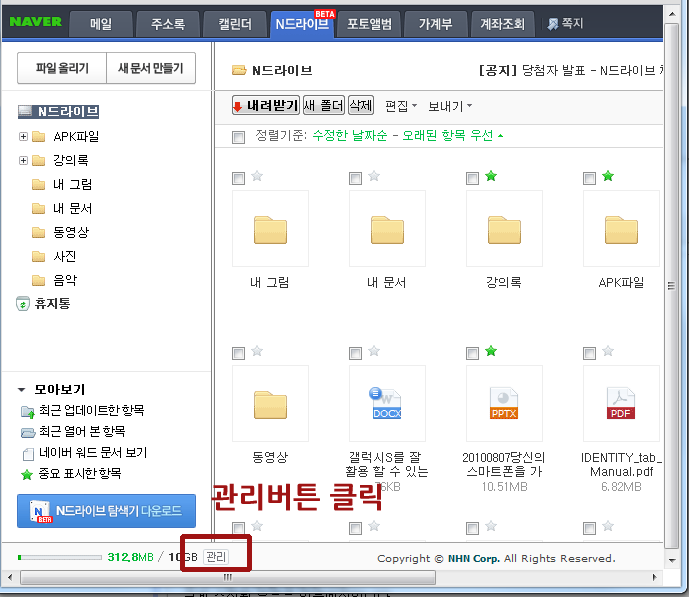The image size is (689, 597).
Task: Expand the APK파일 tree folder
Action: click(x=23, y=137)
